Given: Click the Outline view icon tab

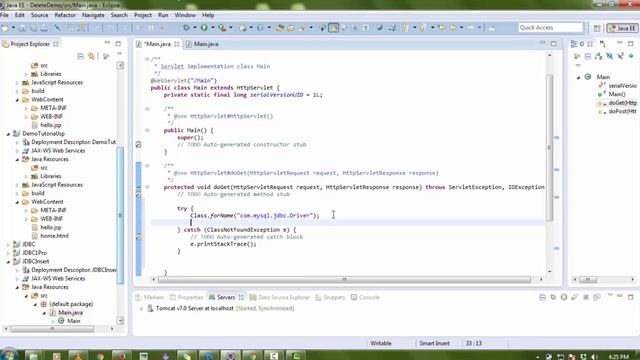Looking at the screenshot, I should (x=574, y=44).
